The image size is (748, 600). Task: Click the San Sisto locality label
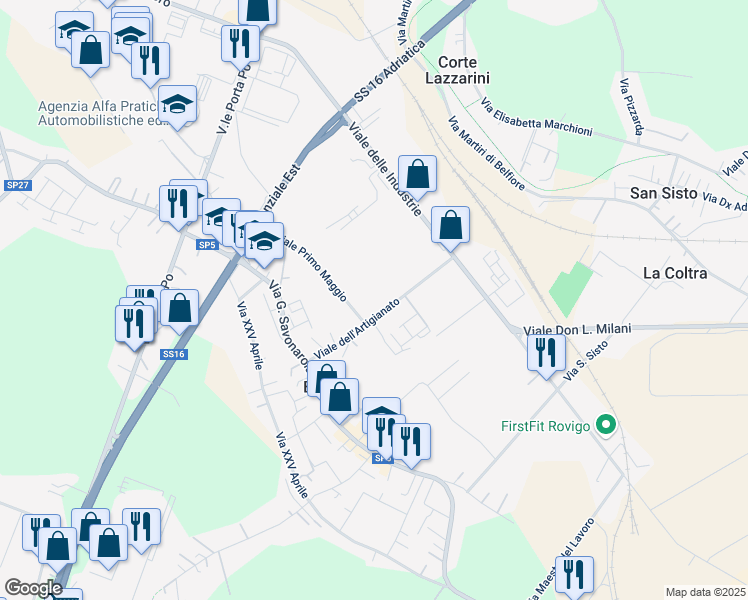click(x=664, y=193)
